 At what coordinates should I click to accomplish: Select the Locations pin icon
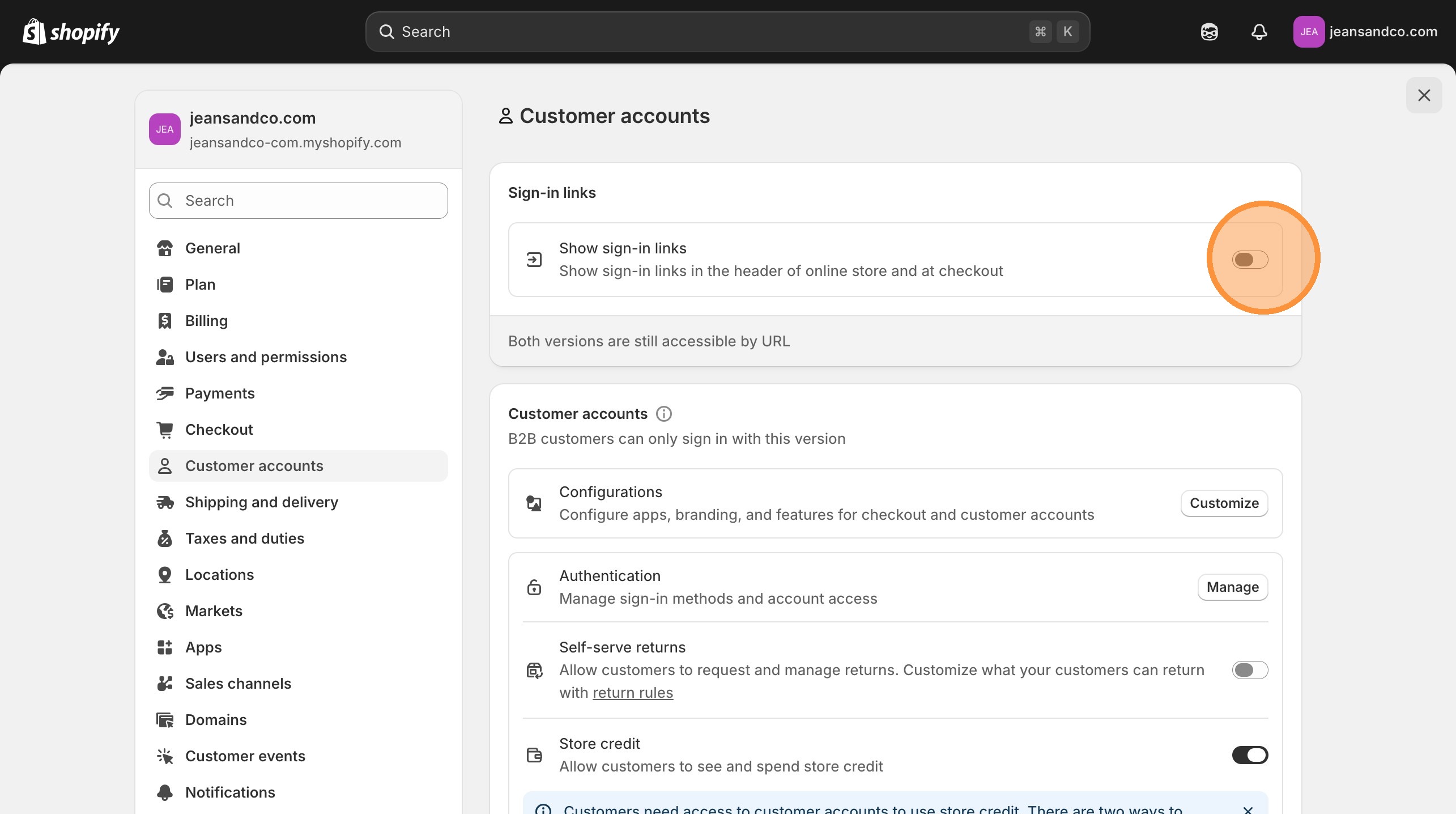(165, 575)
